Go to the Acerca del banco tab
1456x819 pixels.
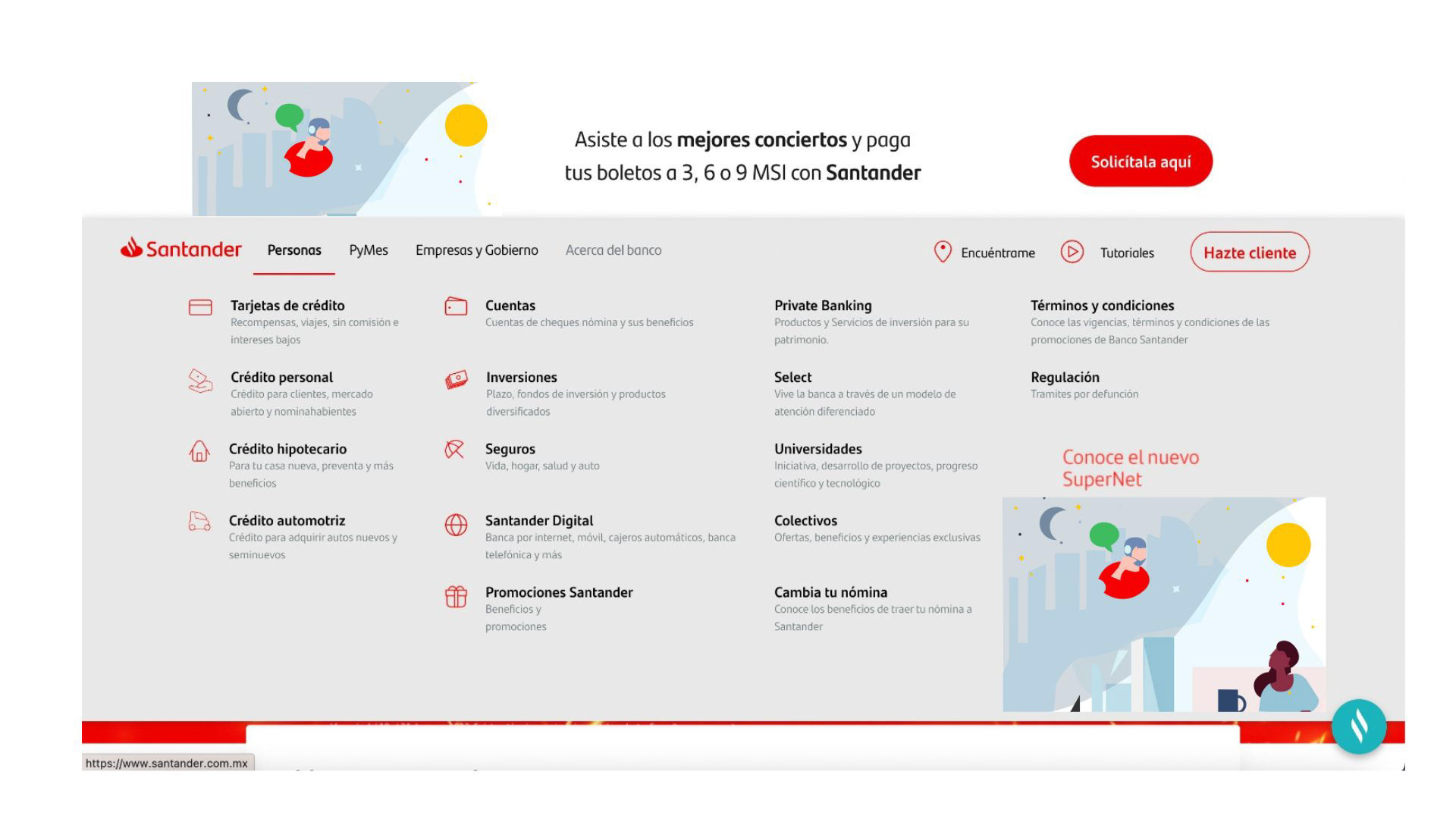click(x=613, y=250)
